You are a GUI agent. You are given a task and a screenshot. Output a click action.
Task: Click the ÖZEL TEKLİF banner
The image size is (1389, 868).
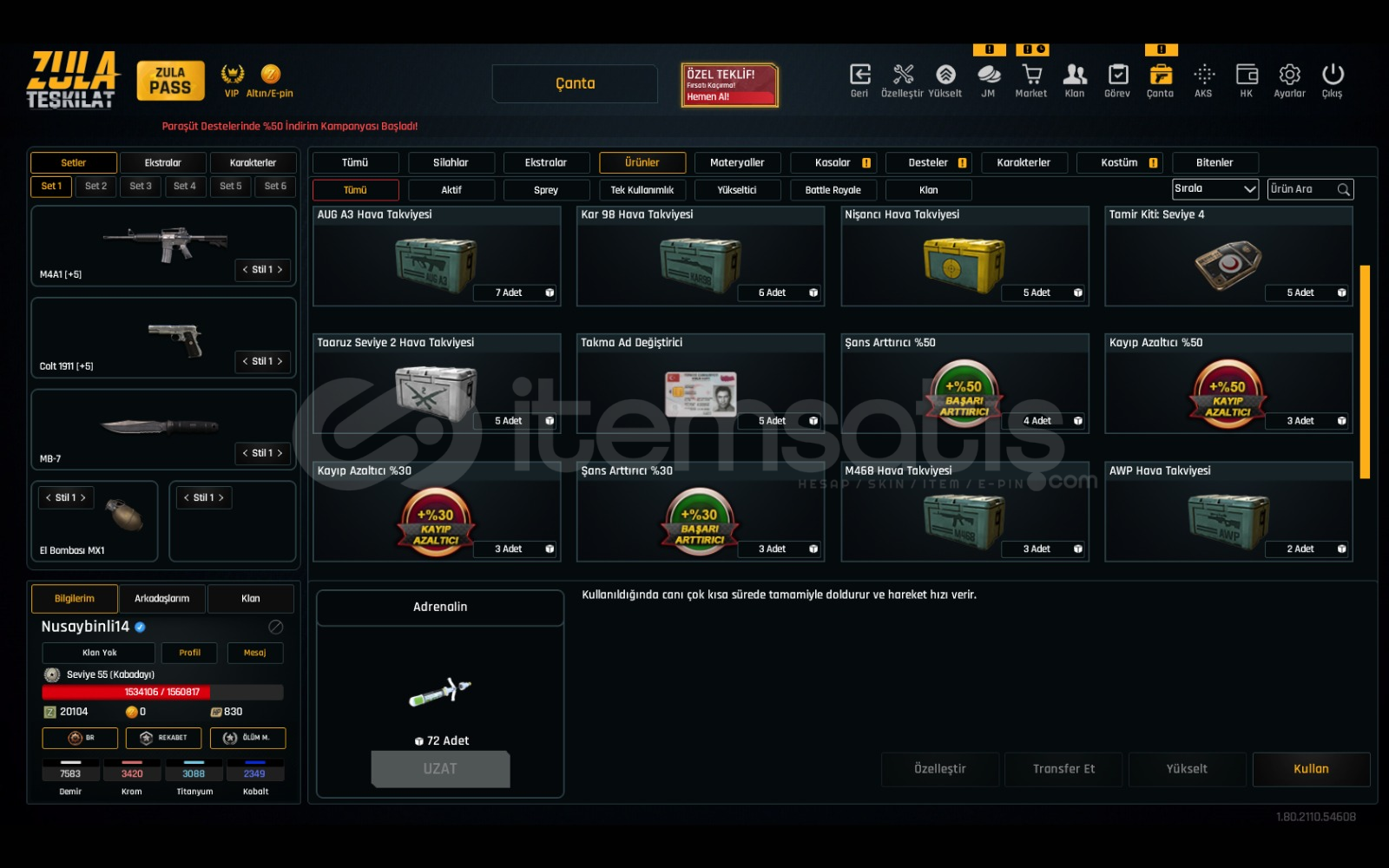click(729, 85)
